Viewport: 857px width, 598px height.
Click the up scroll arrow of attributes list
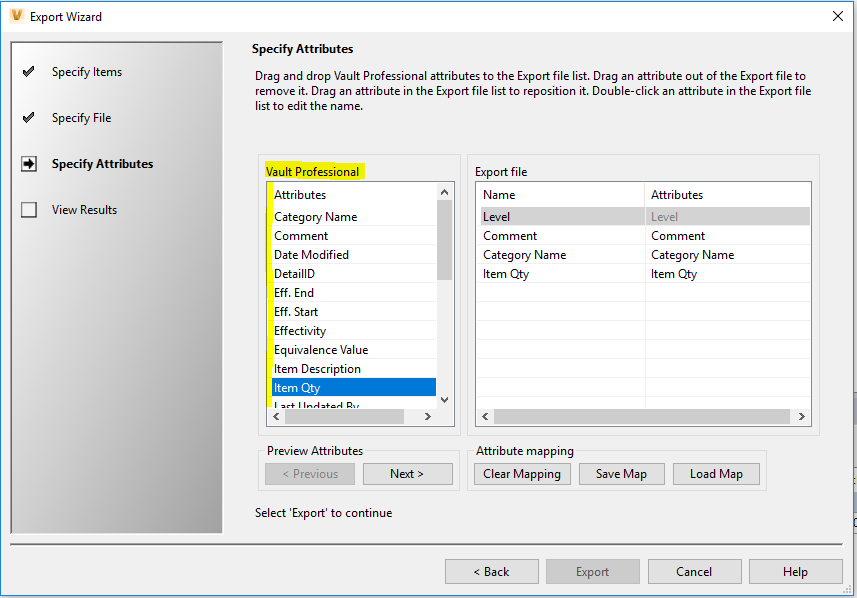coord(444,190)
